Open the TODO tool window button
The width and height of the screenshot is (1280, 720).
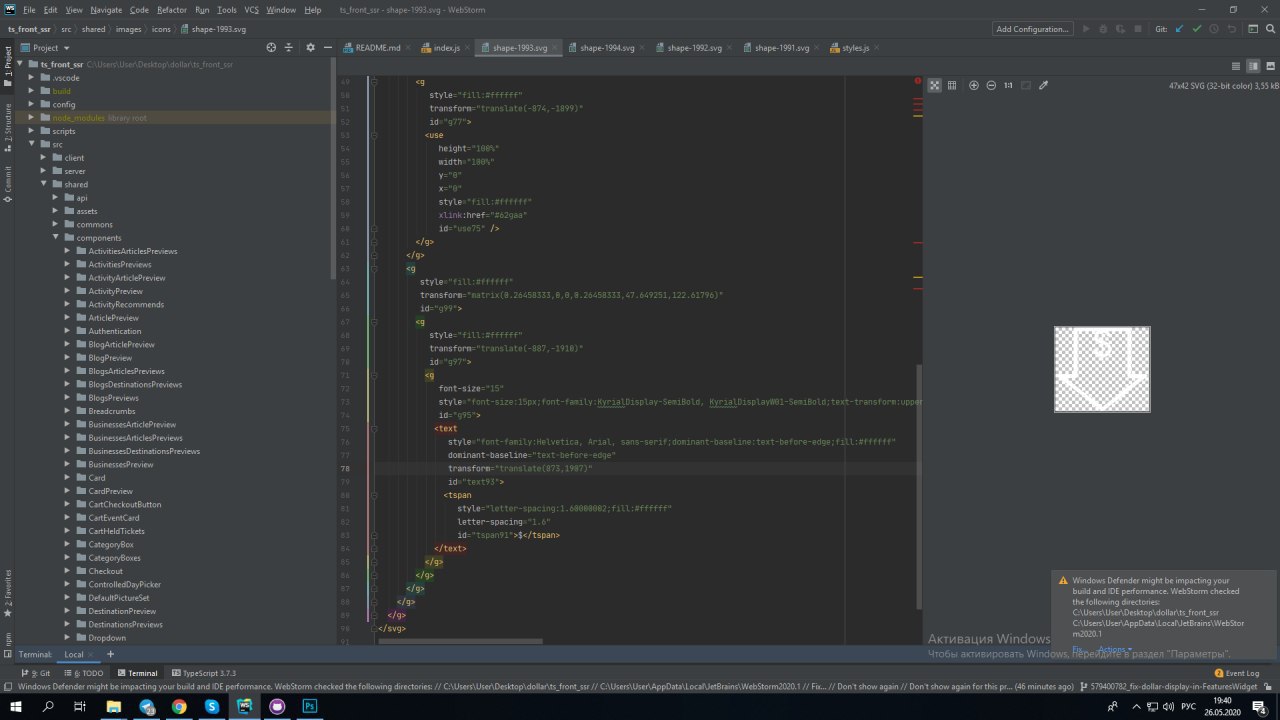pyautogui.click(x=84, y=673)
